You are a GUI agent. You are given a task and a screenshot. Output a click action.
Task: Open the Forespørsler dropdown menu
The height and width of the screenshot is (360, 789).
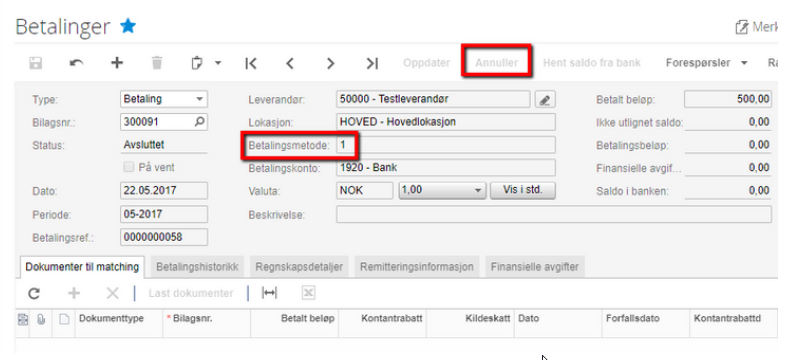click(x=706, y=63)
